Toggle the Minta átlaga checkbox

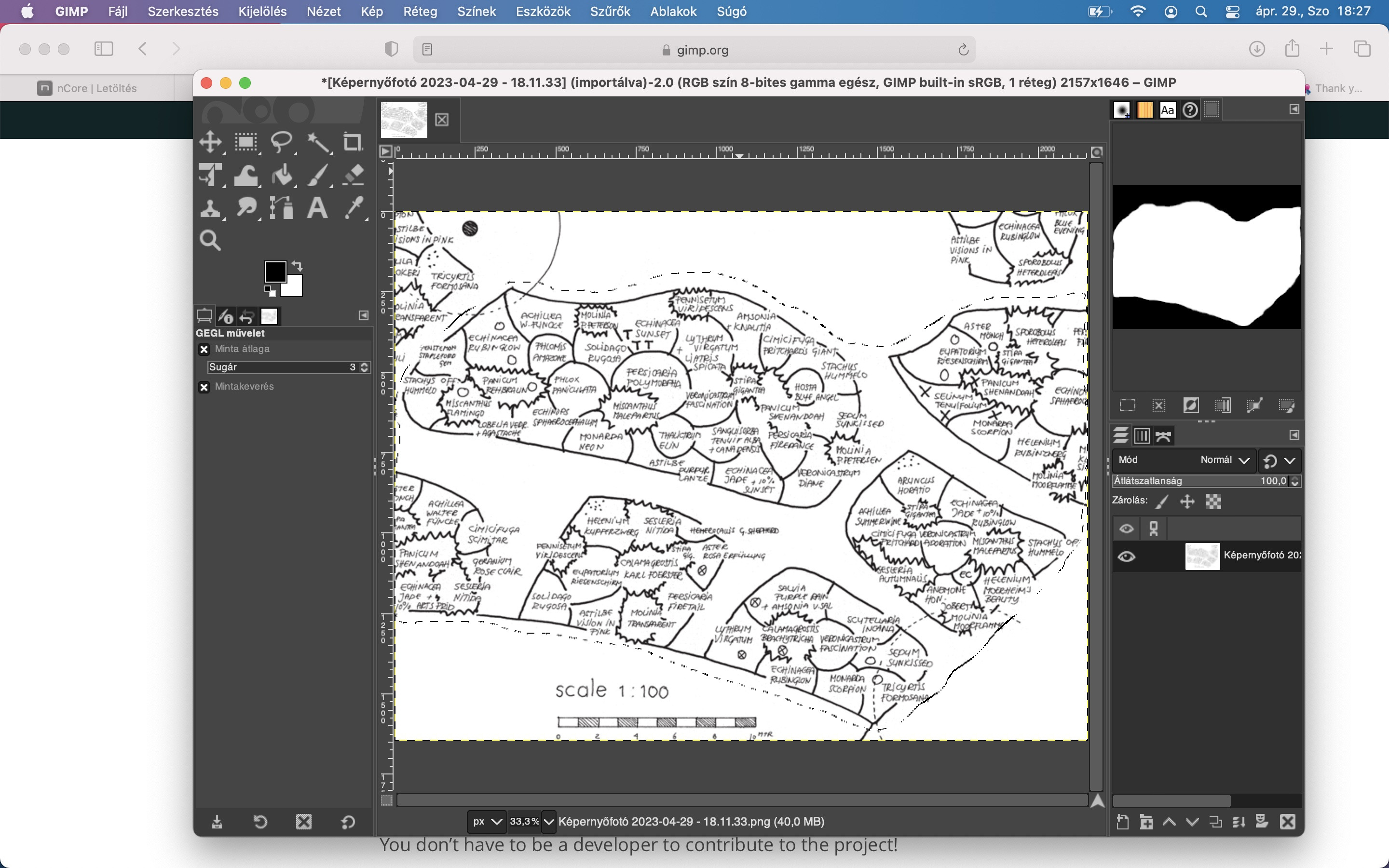[204, 349]
